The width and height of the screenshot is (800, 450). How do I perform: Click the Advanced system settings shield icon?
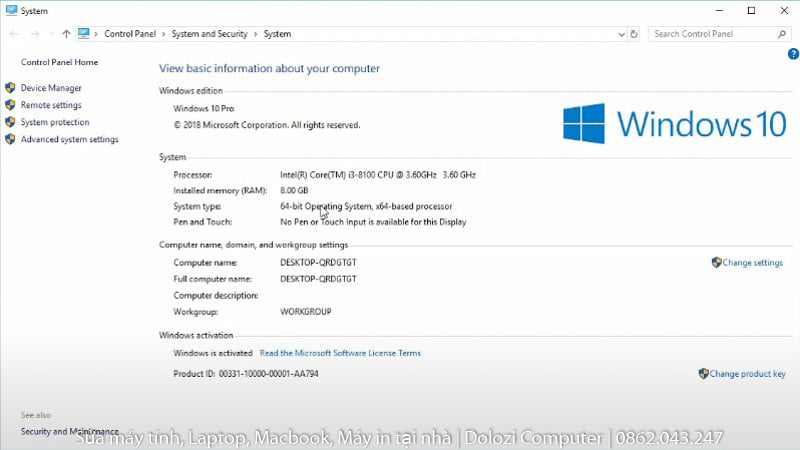point(11,139)
